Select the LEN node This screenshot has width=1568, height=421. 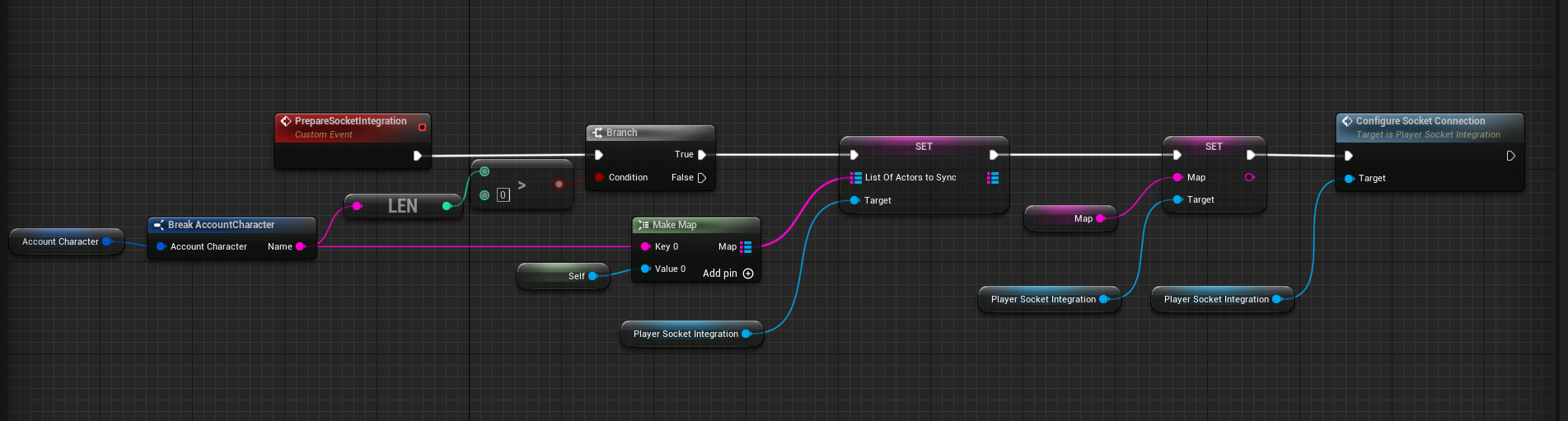click(403, 206)
